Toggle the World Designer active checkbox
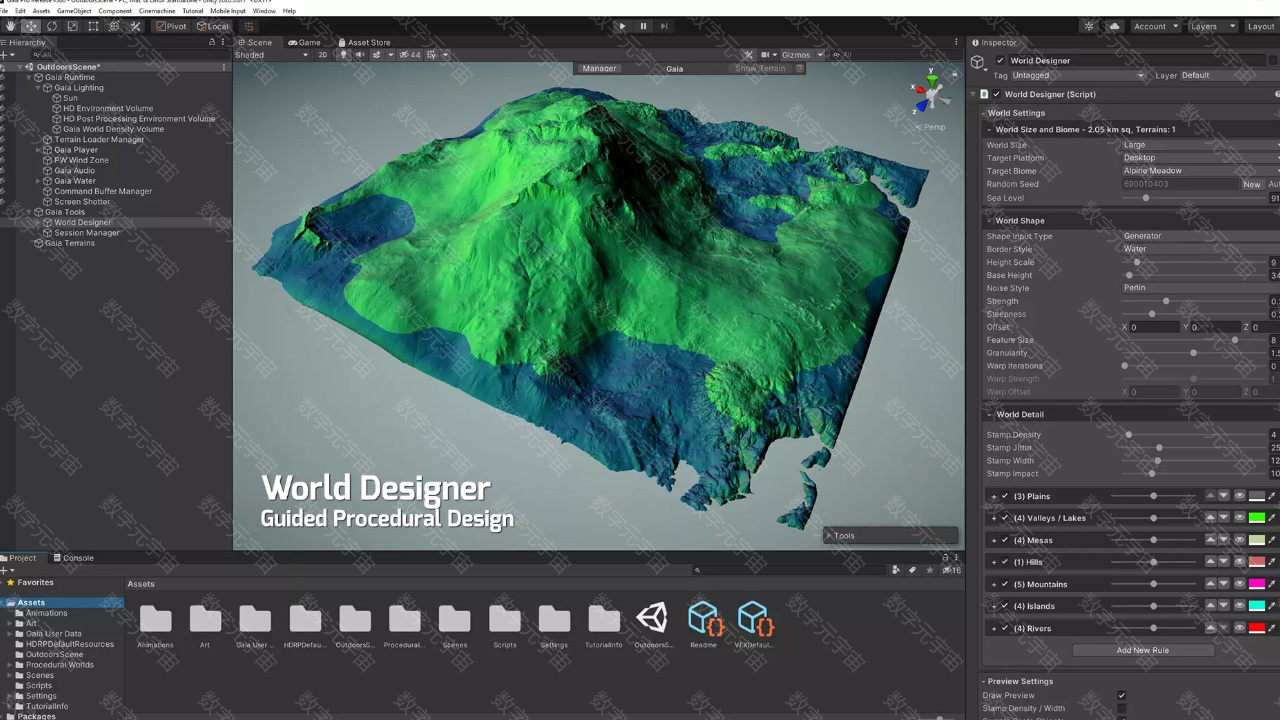The image size is (1280, 720). pos(1000,61)
